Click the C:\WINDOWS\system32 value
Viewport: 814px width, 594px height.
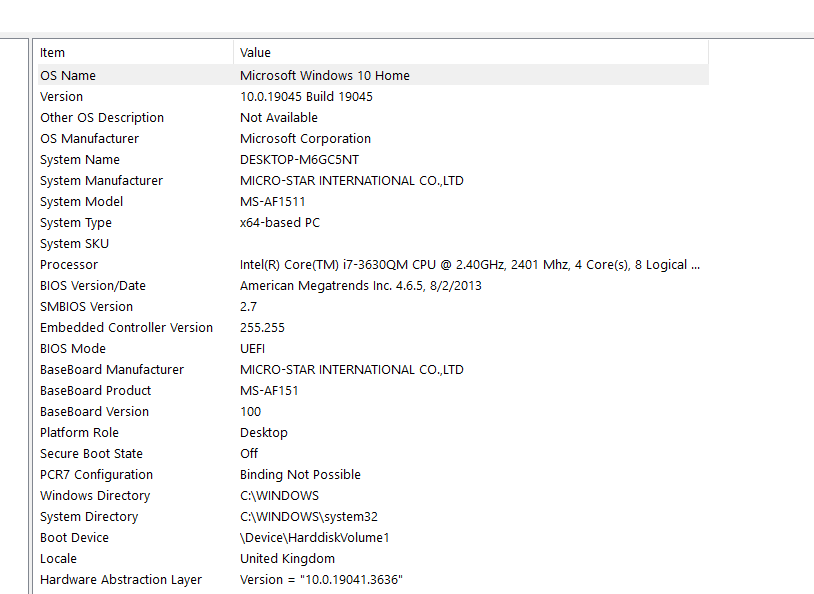coord(309,517)
